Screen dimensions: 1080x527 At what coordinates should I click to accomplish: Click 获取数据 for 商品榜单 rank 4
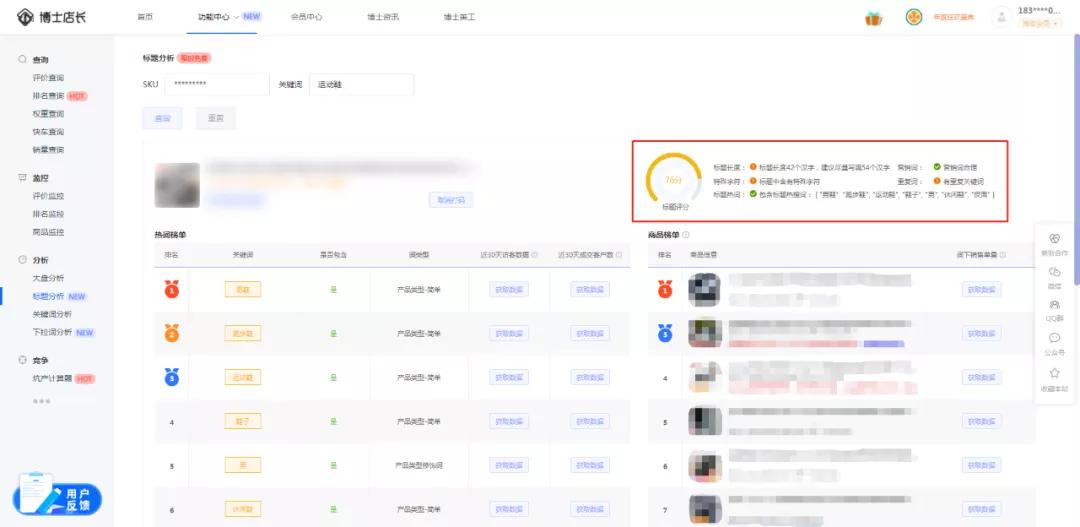982,377
